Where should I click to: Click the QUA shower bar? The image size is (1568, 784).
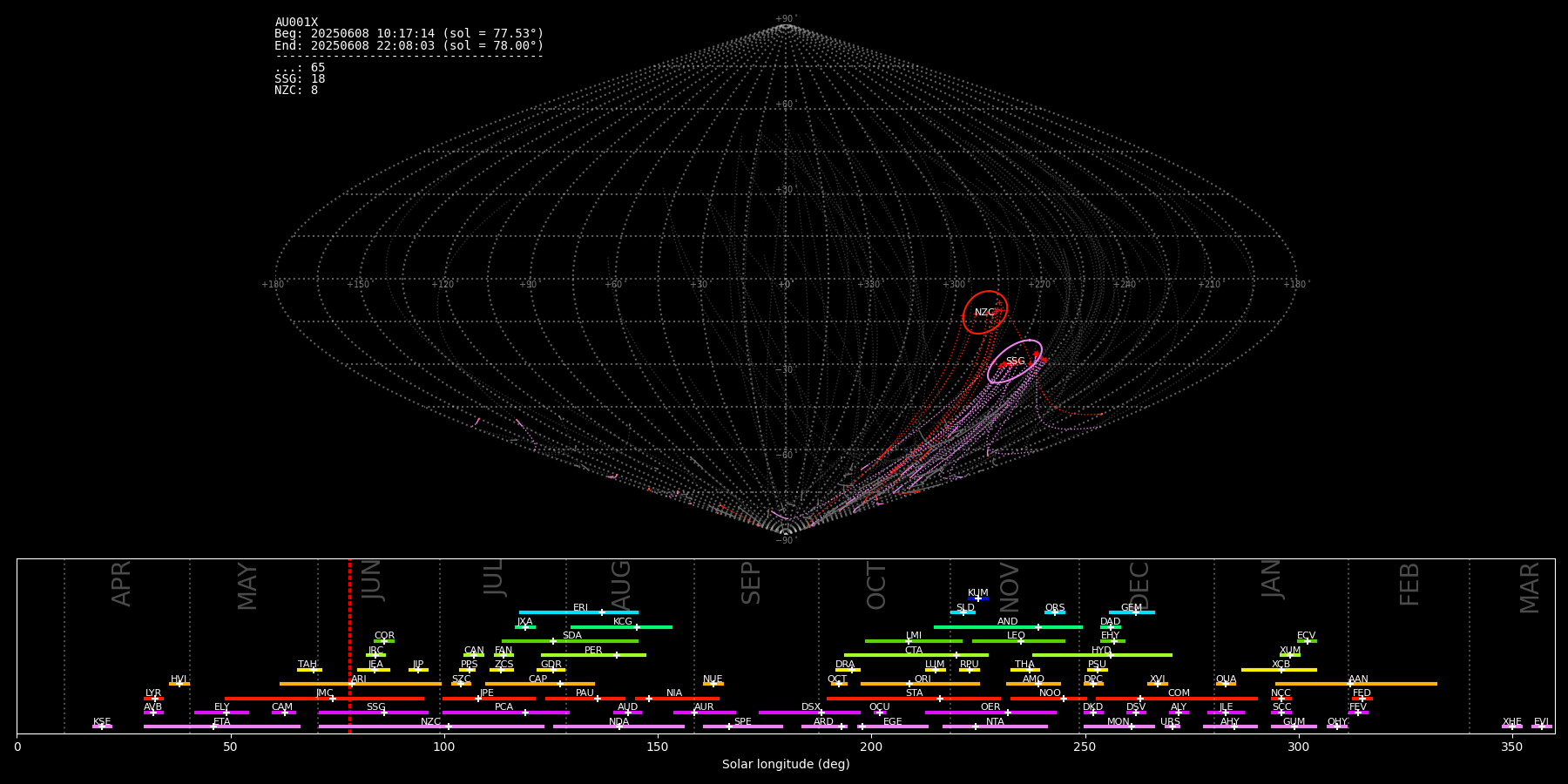coord(1226,684)
